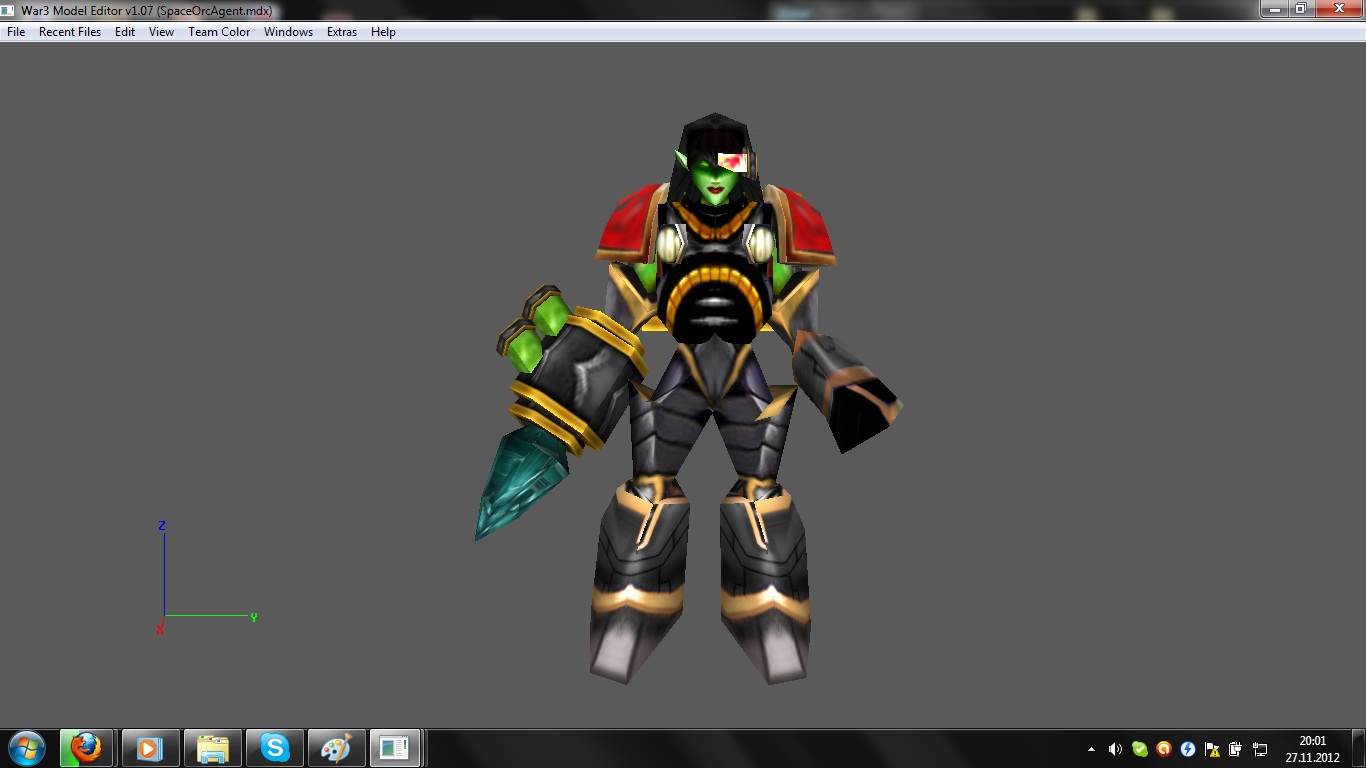Screen dimensions: 1366x768
Task: Open Windows Explorer from the taskbar
Action: tap(212, 747)
